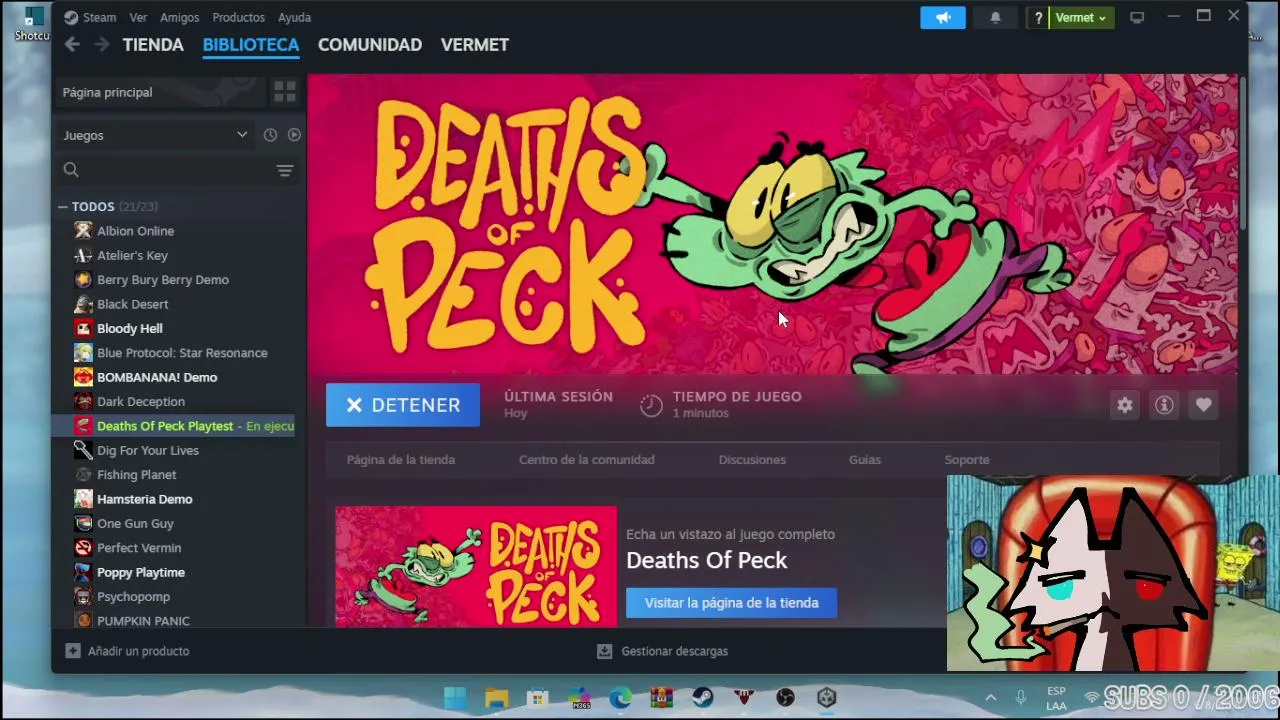Open the Amigos menu
The height and width of the screenshot is (720, 1280).
pos(179,17)
